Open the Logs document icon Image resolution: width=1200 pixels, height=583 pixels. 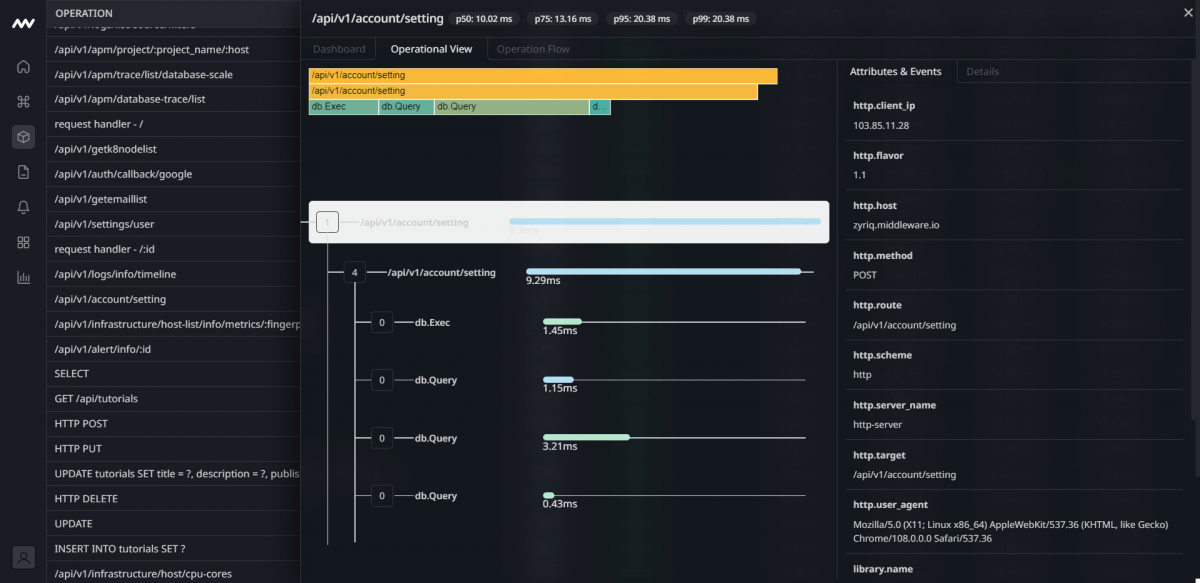[23, 171]
